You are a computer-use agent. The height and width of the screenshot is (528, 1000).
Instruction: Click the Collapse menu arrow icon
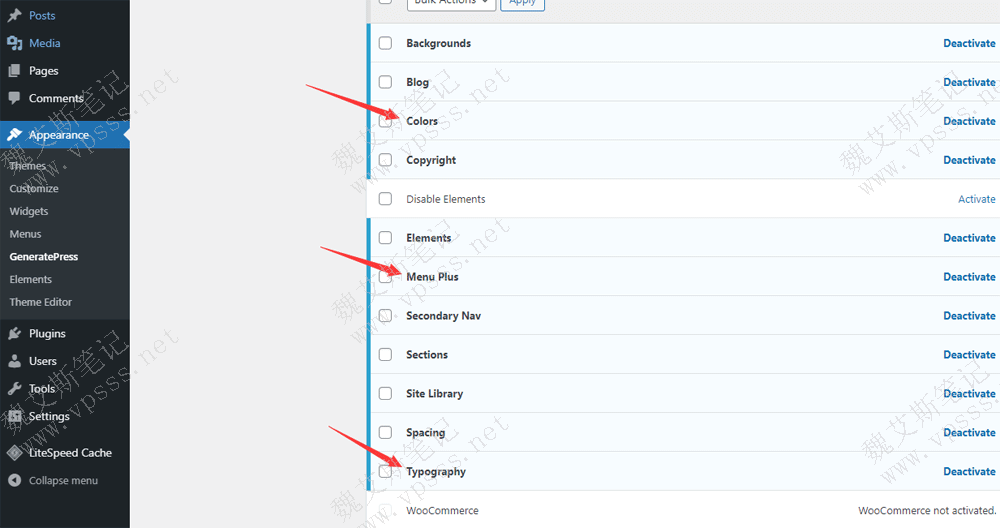(x=14, y=480)
